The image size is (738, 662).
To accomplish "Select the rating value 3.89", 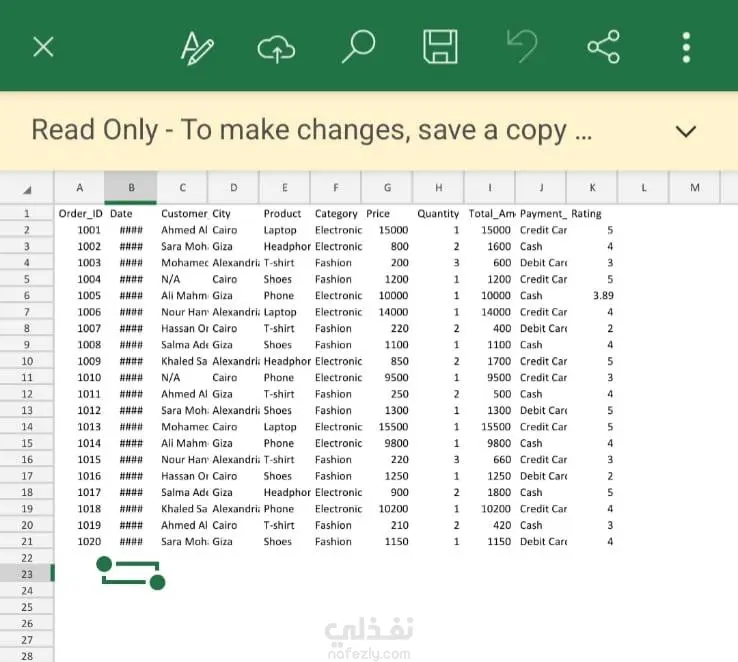I will coord(593,295).
